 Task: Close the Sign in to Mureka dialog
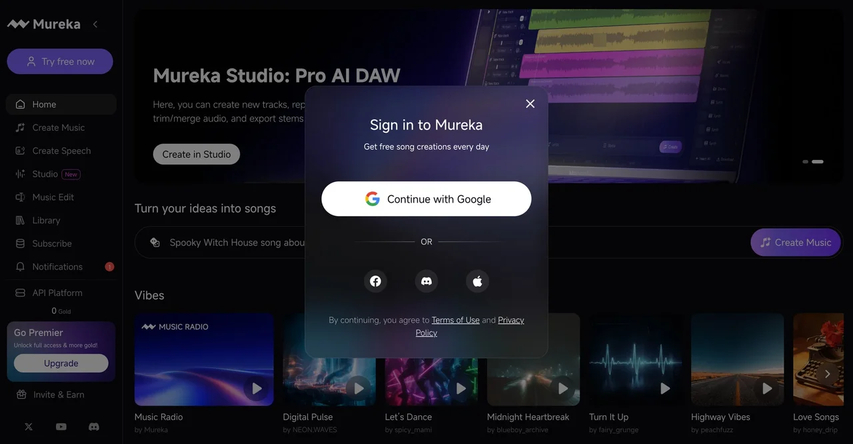530,104
